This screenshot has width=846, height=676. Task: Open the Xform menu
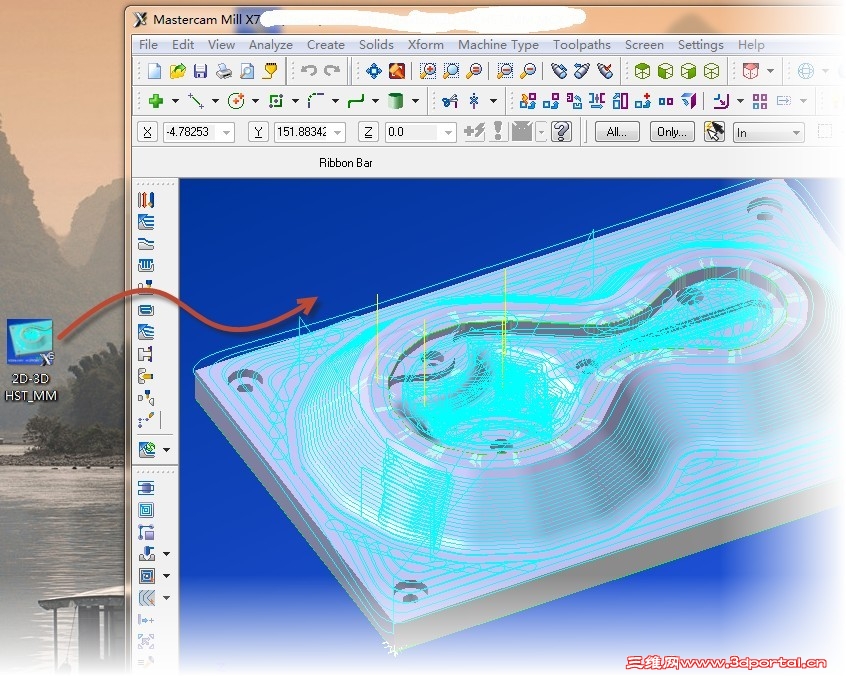point(426,45)
